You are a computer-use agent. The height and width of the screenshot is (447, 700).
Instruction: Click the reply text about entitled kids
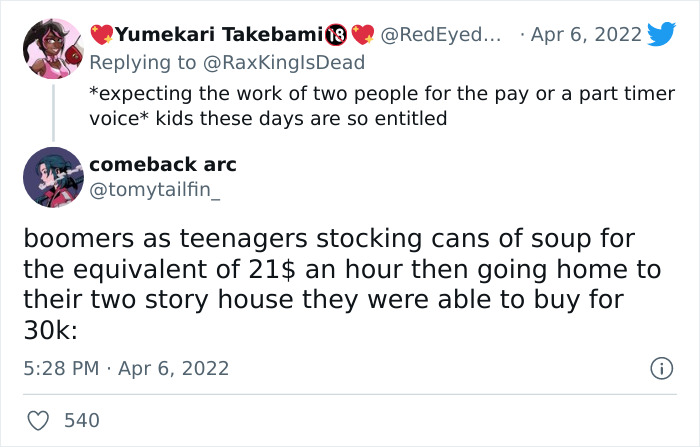click(x=380, y=105)
